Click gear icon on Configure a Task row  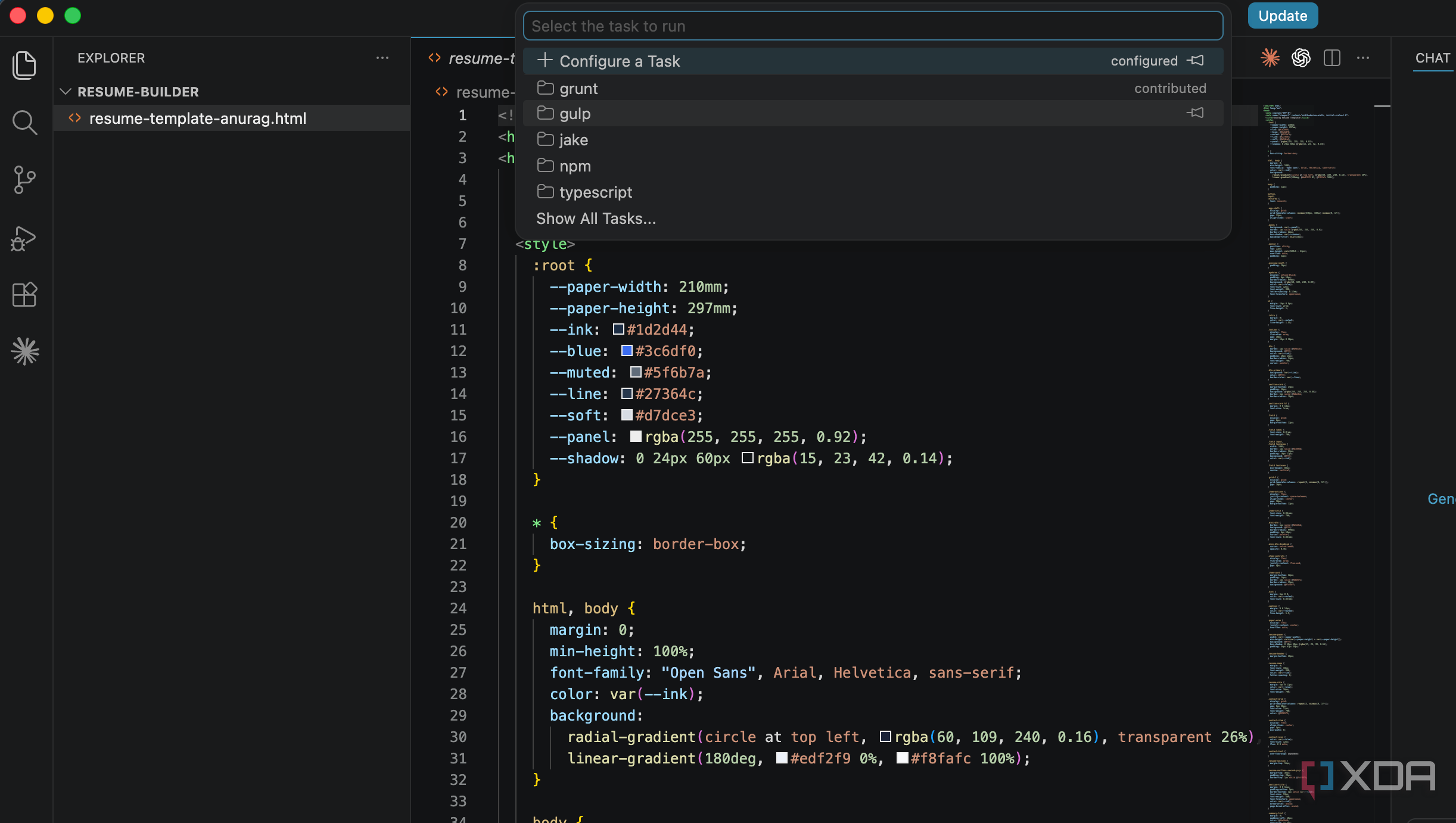click(x=1195, y=61)
